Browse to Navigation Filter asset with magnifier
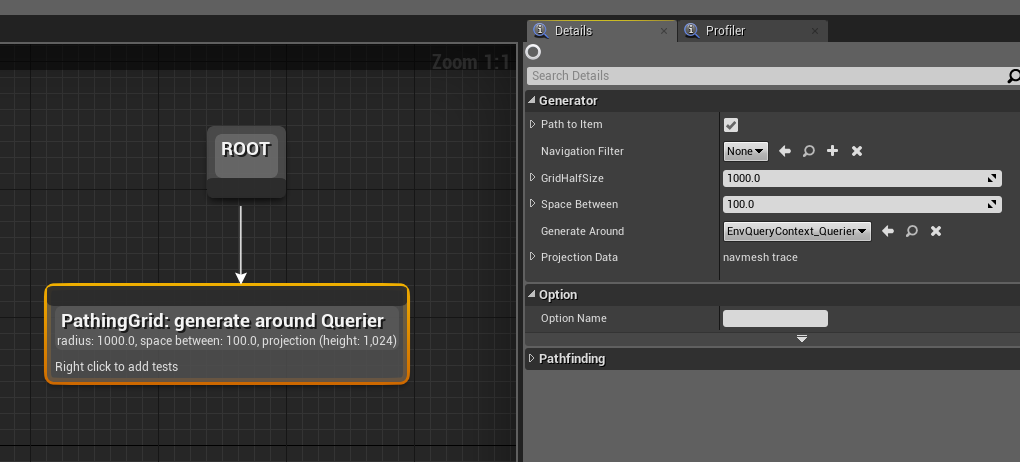Viewport: 1020px width, 462px height. point(809,151)
